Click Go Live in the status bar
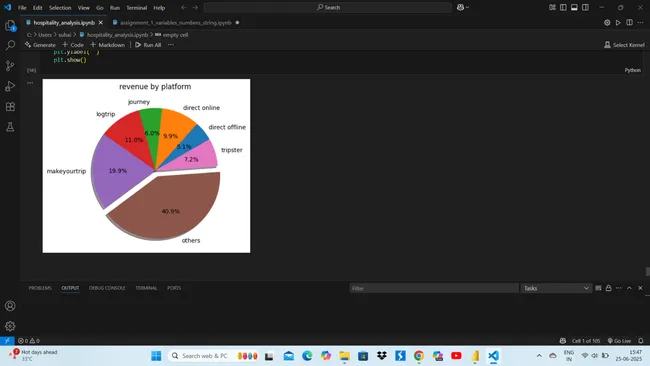The image size is (650, 366). click(x=619, y=341)
